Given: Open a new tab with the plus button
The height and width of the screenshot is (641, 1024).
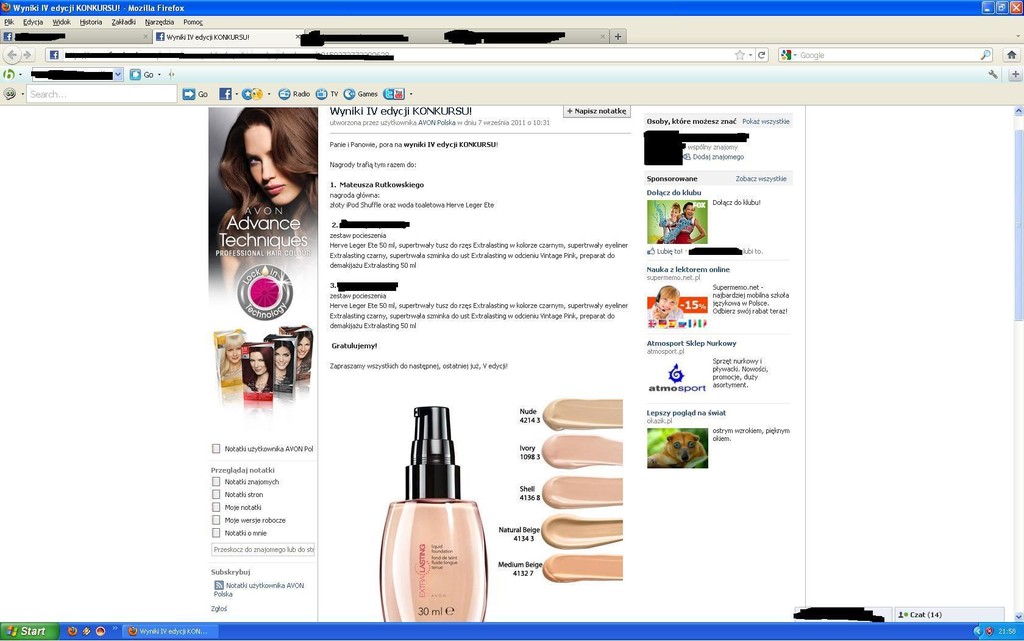Looking at the screenshot, I should coord(618,37).
